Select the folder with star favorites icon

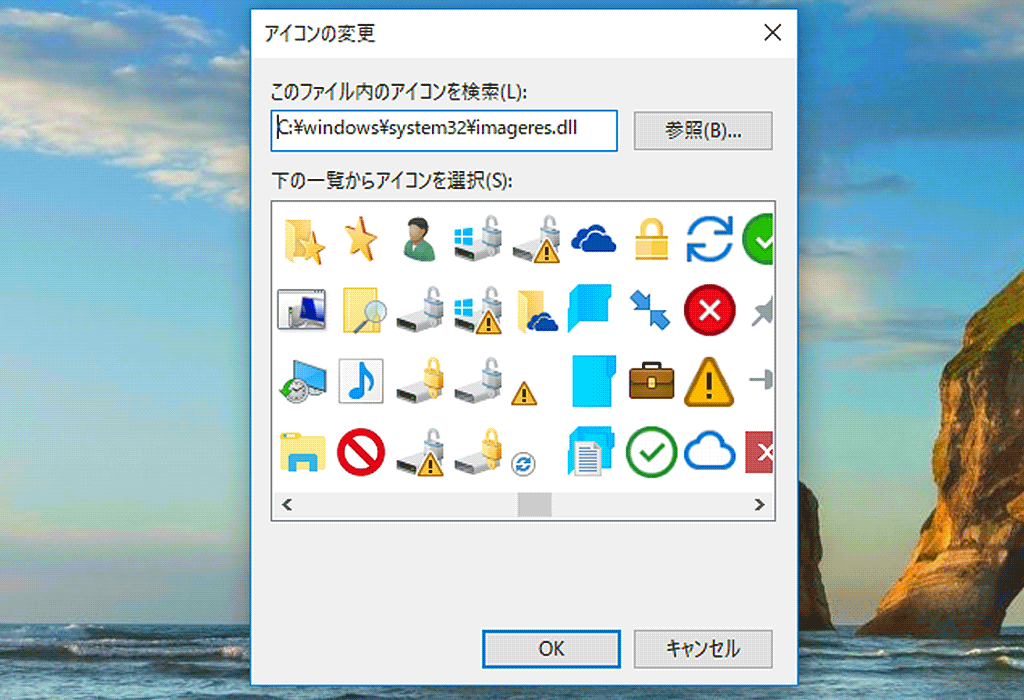click(x=304, y=240)
